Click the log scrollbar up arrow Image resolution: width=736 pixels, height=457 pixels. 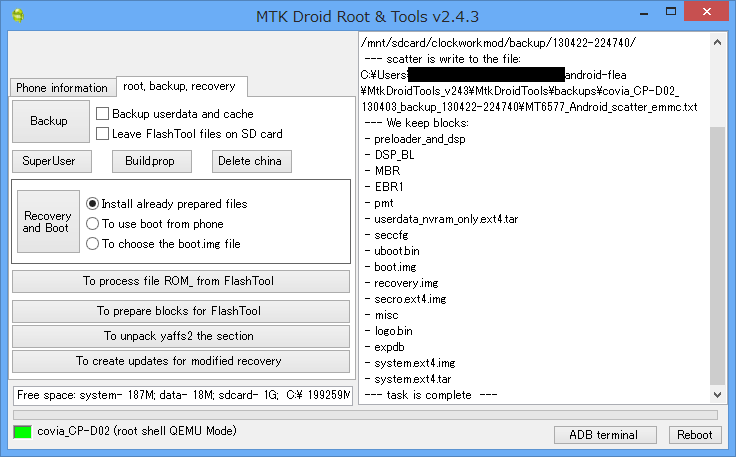coord(717,42)
